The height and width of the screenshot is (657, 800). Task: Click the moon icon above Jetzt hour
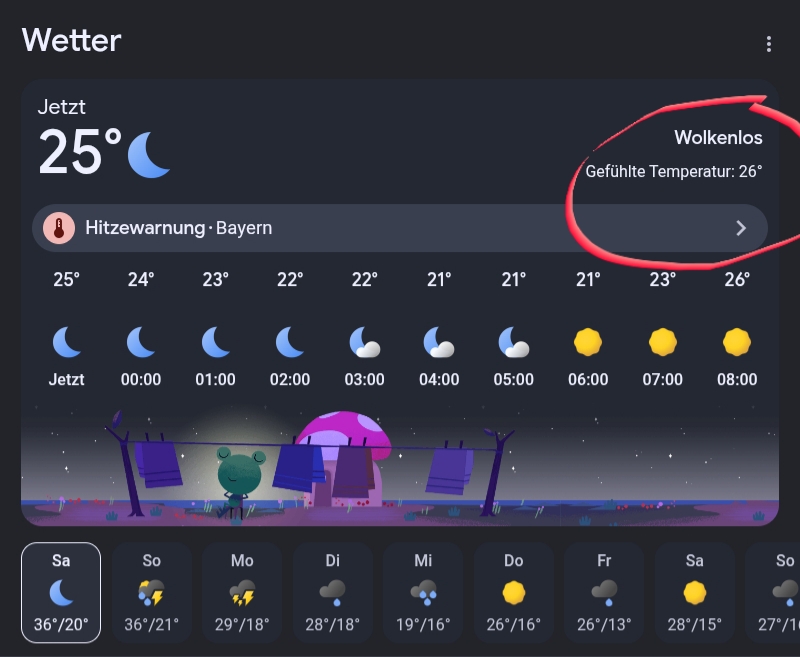coord(67,342)
